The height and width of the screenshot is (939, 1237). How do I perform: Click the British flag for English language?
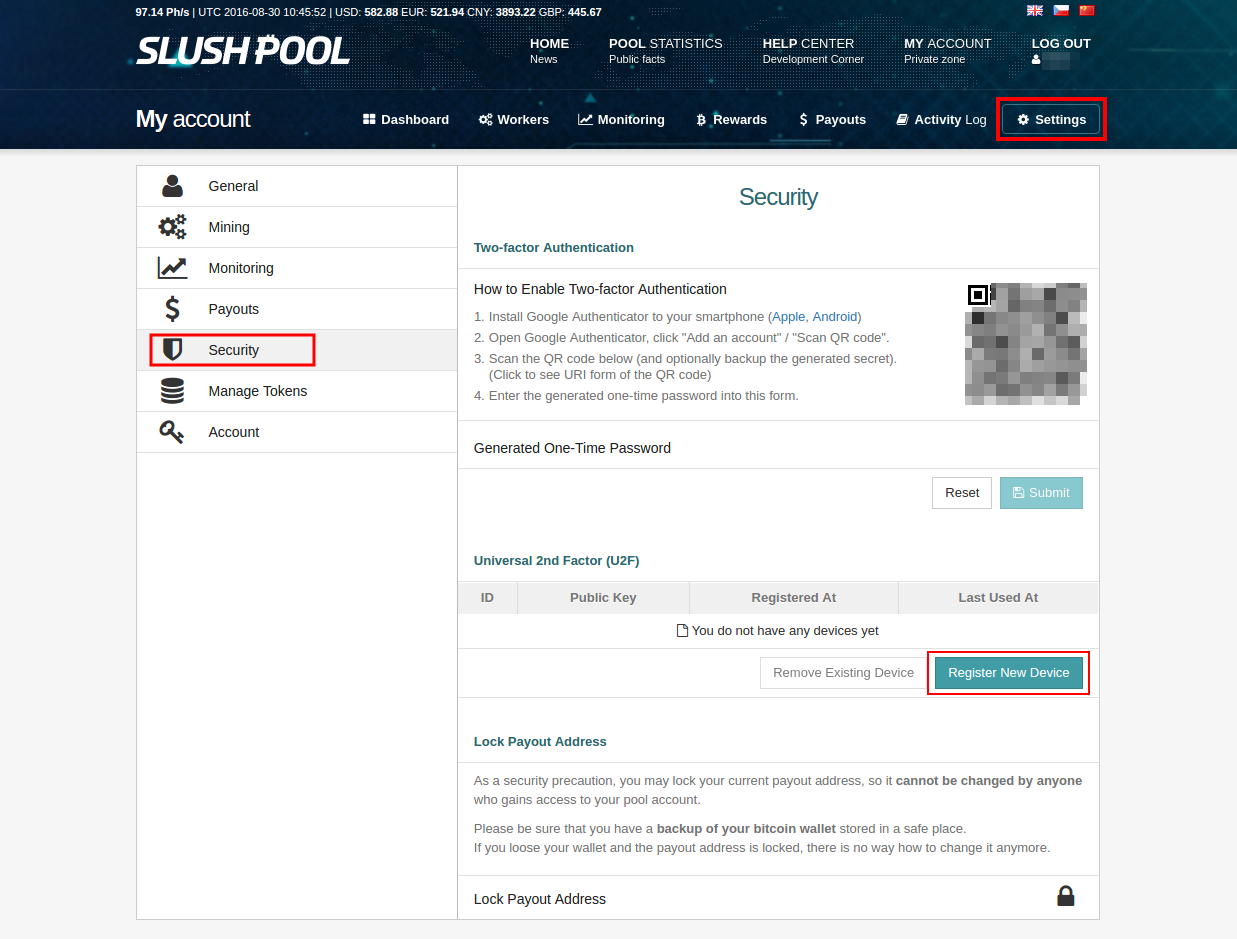point(1034,10)
